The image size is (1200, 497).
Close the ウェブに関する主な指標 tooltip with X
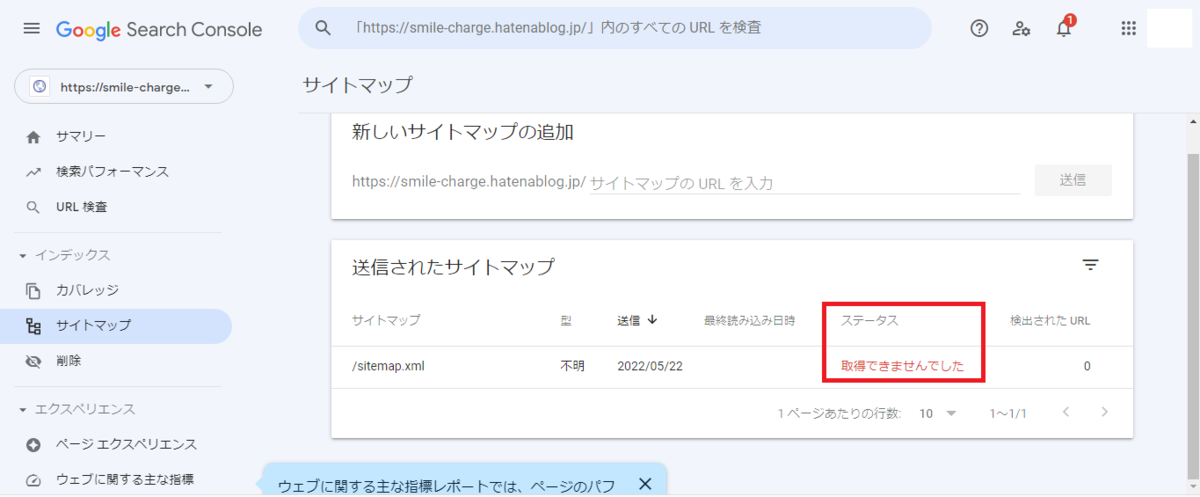tap(645, 484)
